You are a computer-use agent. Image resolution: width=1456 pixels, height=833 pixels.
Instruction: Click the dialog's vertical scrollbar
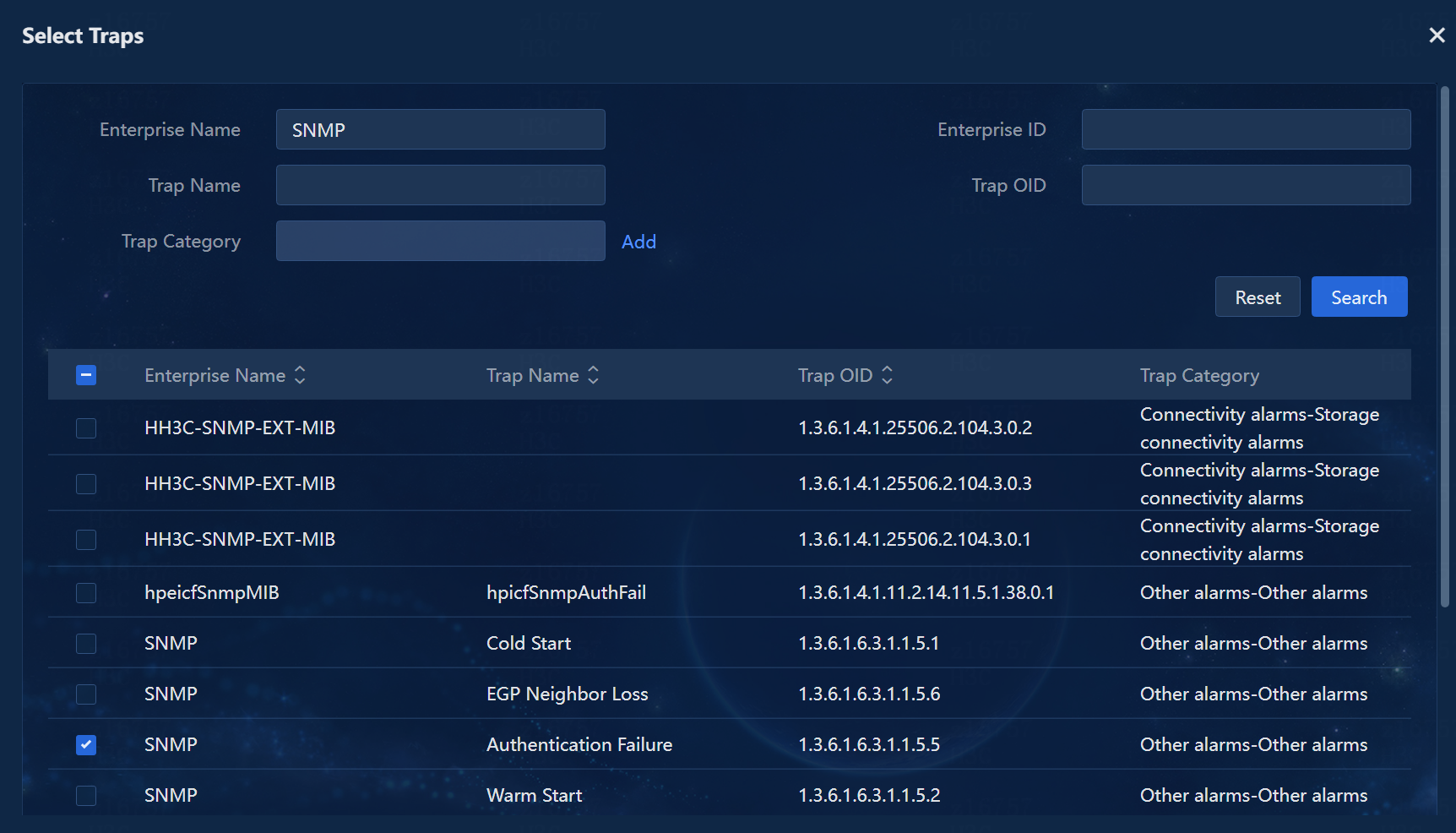1445,346
